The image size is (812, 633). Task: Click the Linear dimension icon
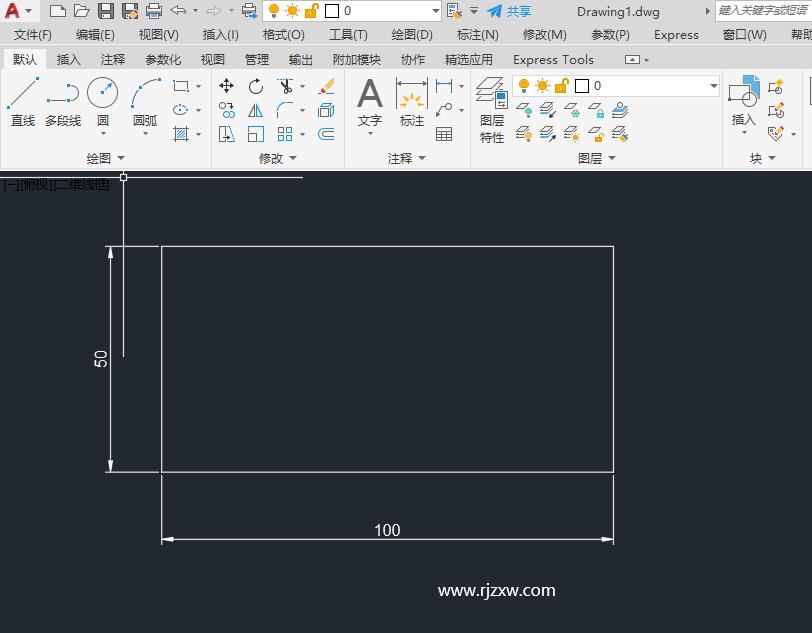tap(444, 86)
